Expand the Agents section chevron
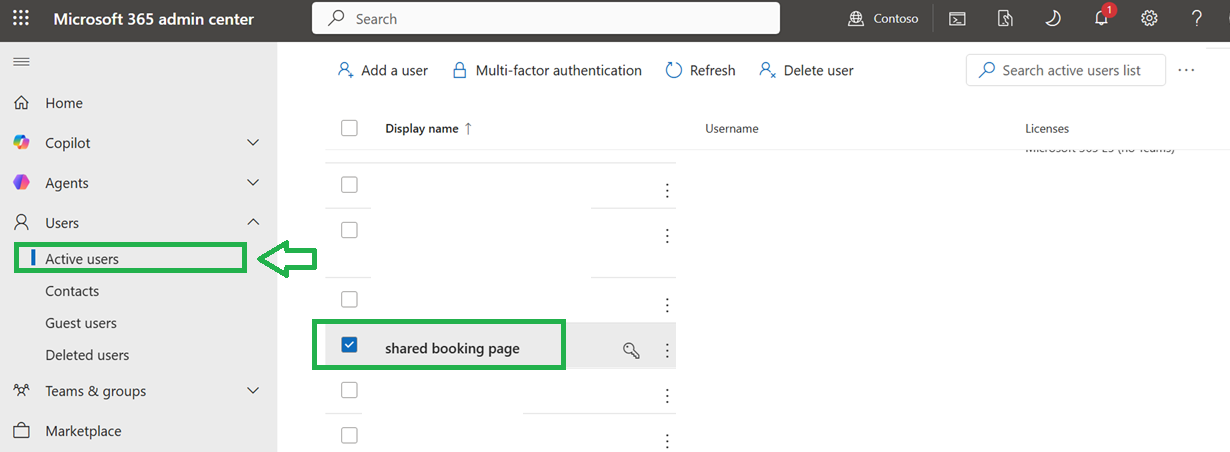1230x452 pixels. click(253, 183)
